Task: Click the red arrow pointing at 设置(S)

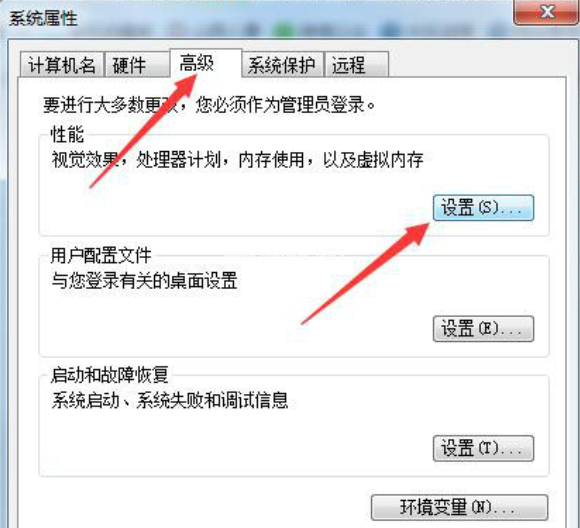Action: click(x=365, y=273)
